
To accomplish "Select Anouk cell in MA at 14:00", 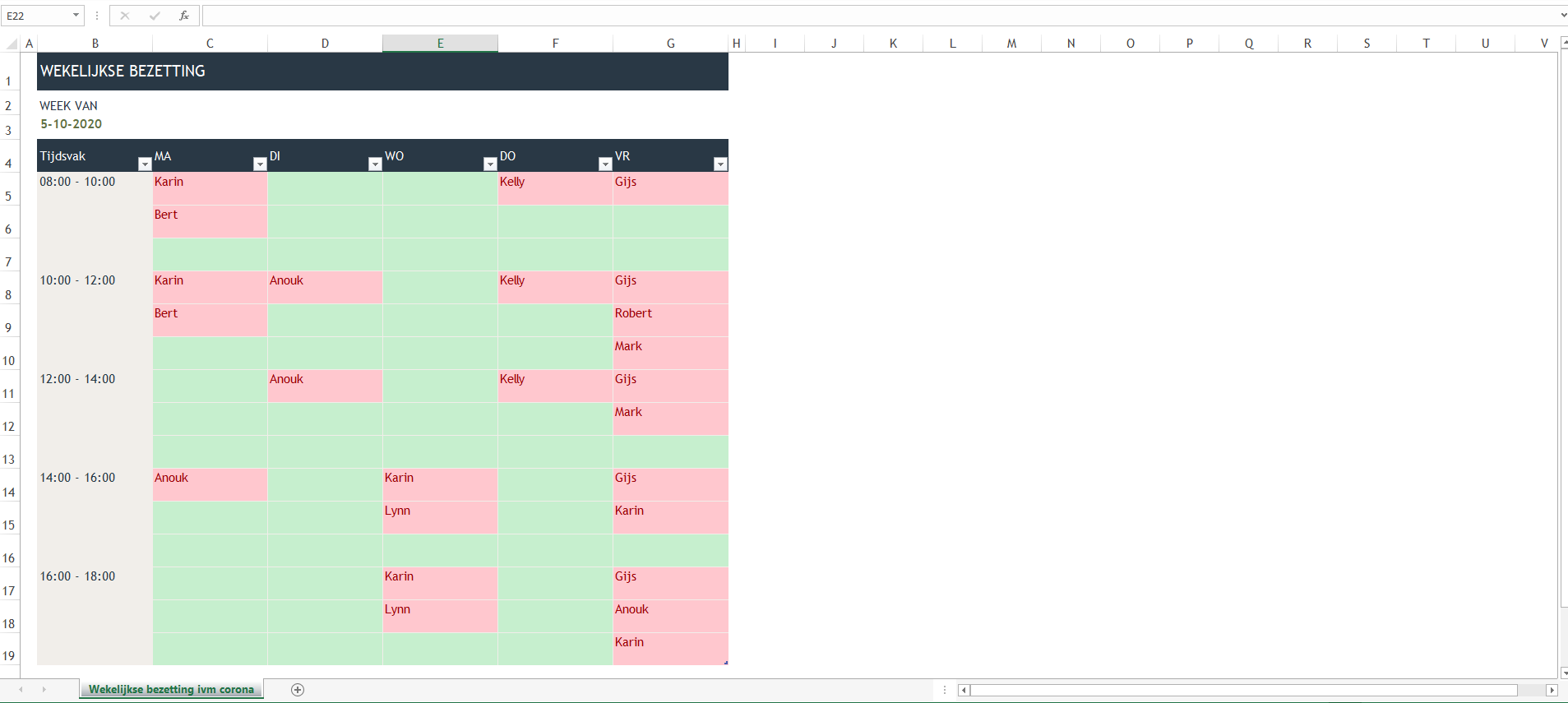I will coord(210,484).
